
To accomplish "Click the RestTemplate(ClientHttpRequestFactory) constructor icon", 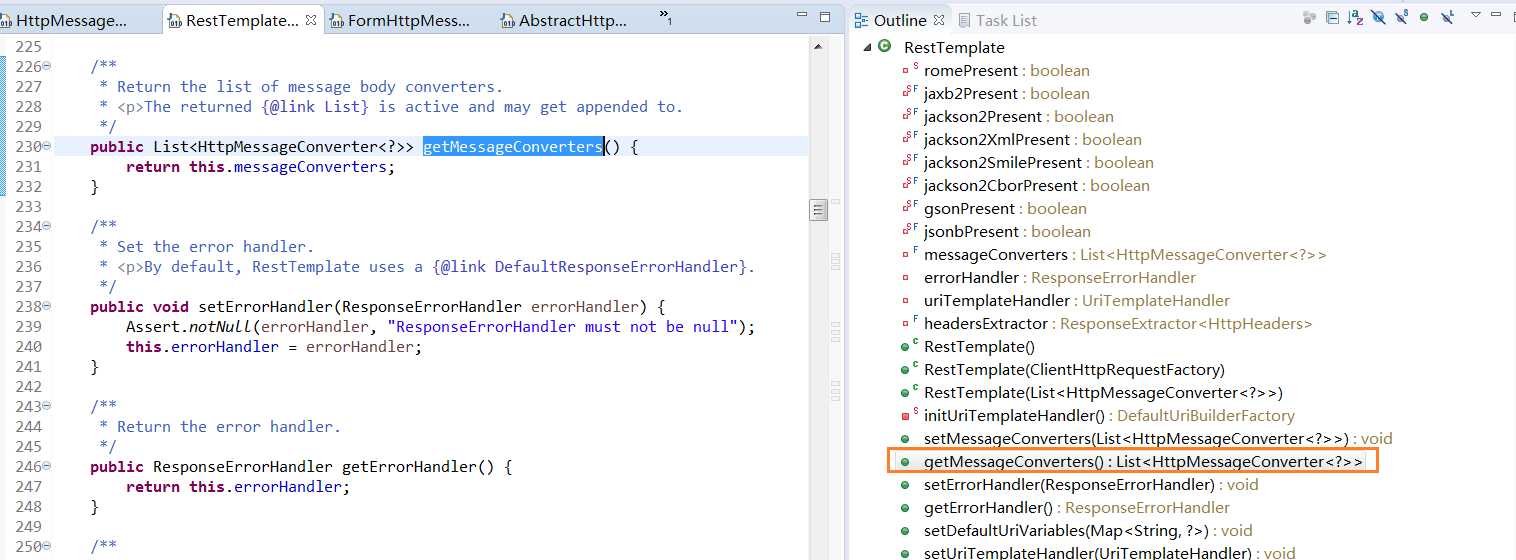I will pos(909,369).
